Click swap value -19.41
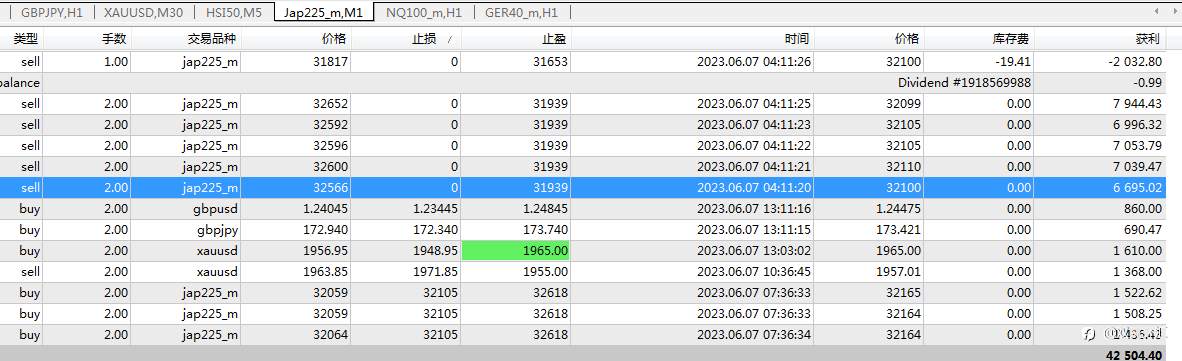The height and width of the screenshot is (361, 1182). (x=1013, y=62)
